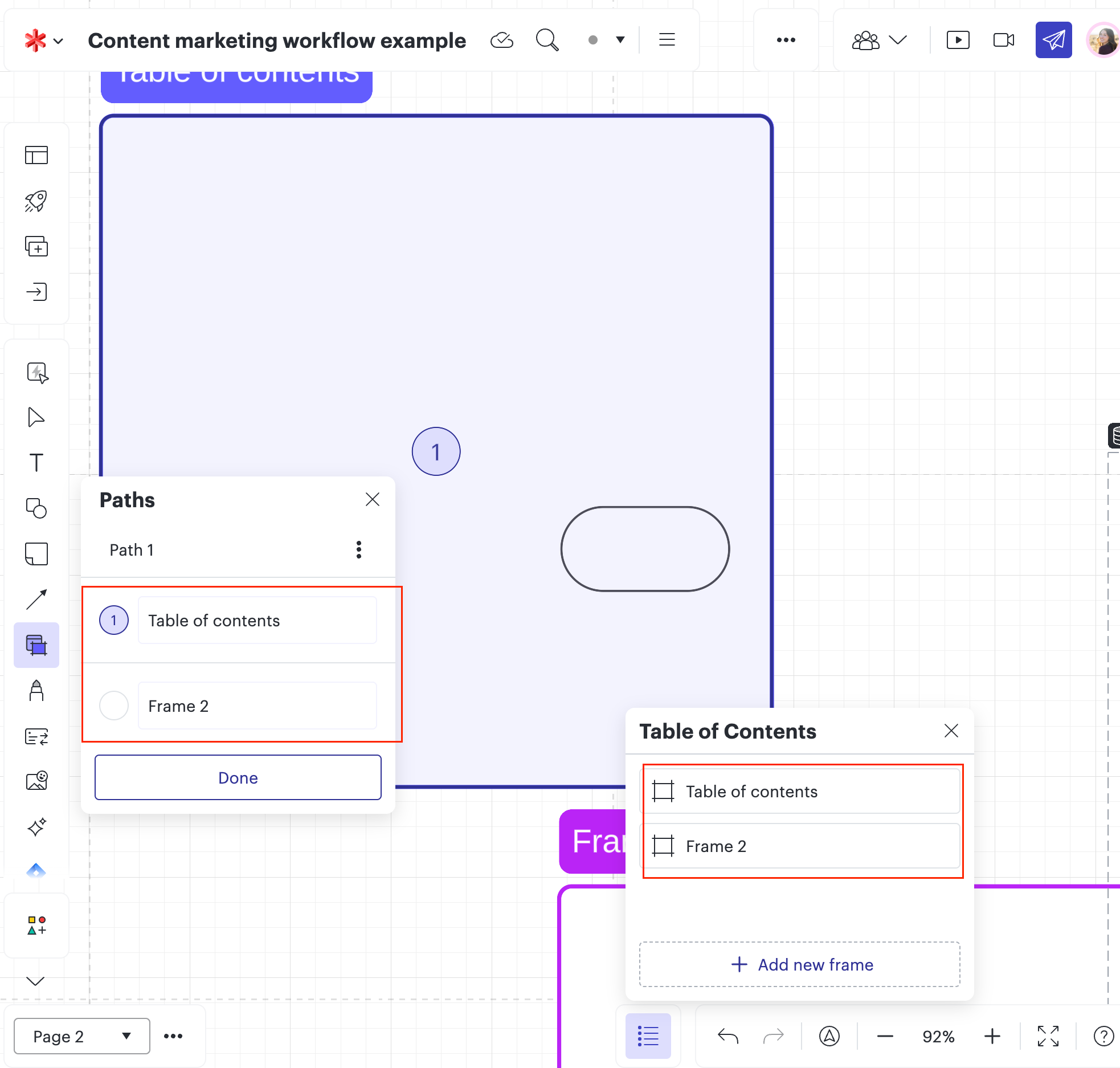Click Table of contents field in Paths panel
Viewport: 1120px width, 1068px height.
click(x=257, y=620)
